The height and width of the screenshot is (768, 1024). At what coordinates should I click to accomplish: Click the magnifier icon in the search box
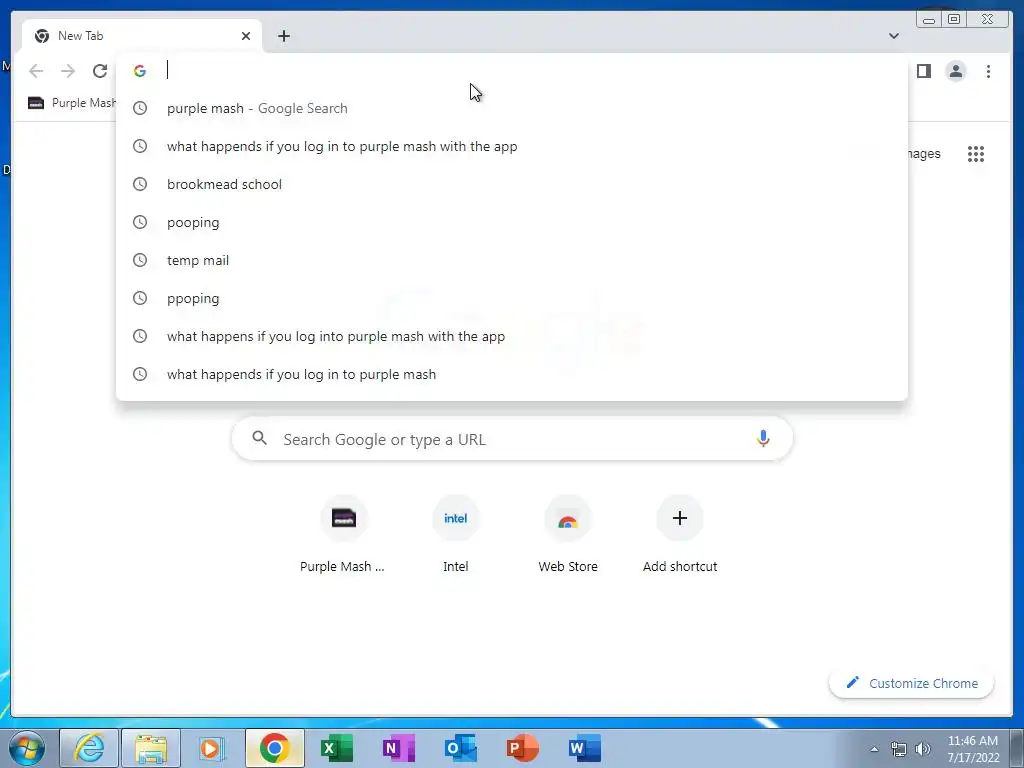259,438
